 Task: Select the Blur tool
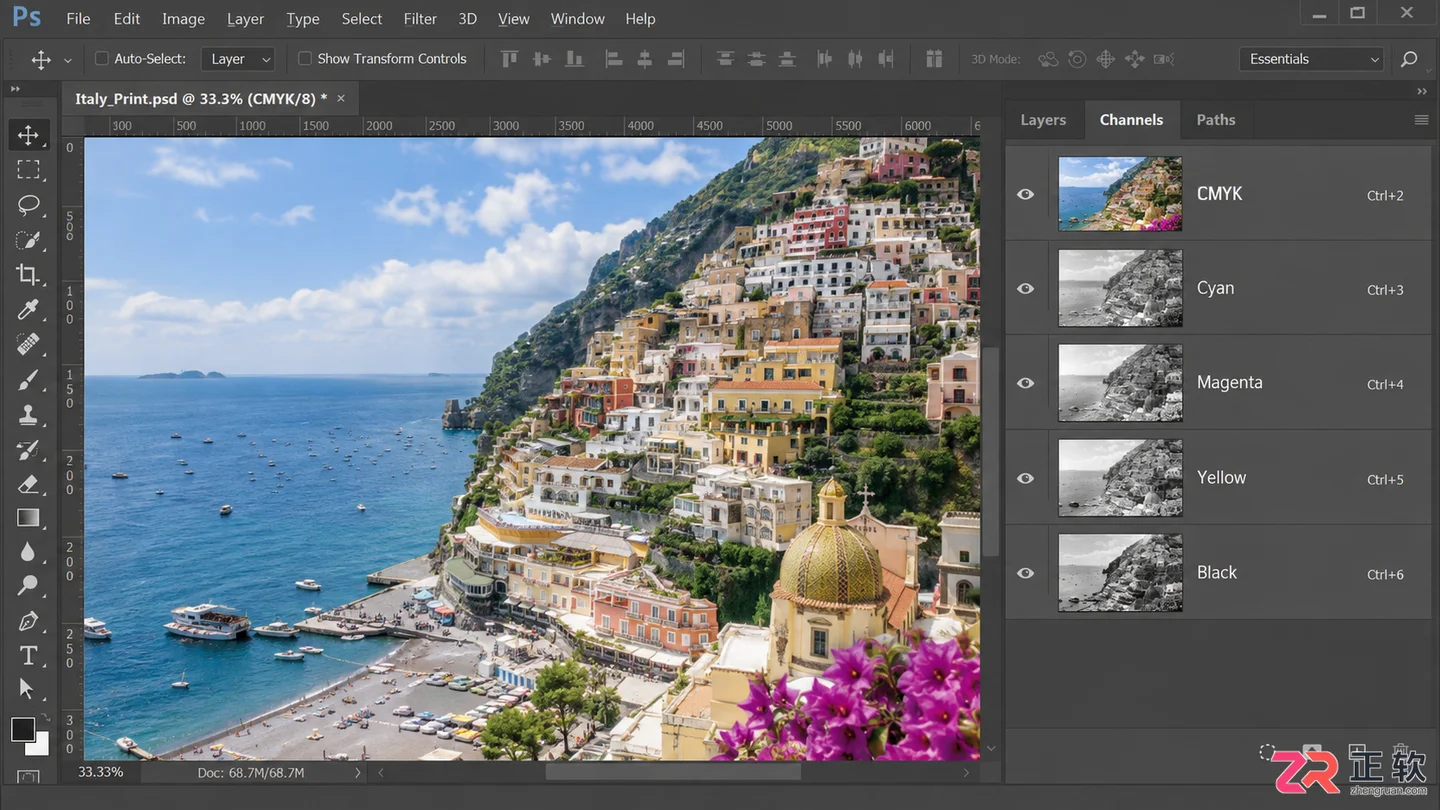click(28, 552)
